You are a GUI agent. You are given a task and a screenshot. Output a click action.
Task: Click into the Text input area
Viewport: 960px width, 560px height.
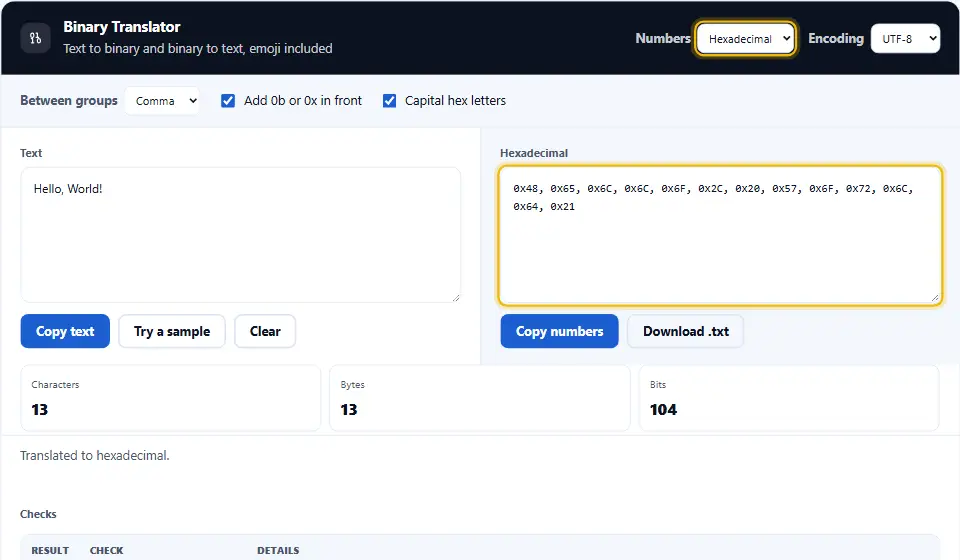(241, 235)
